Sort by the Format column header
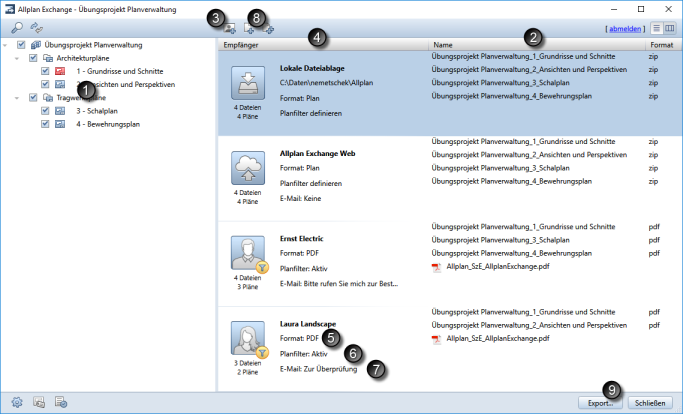Viewport: 683px width, 414px height. click(x=661, y=45)
